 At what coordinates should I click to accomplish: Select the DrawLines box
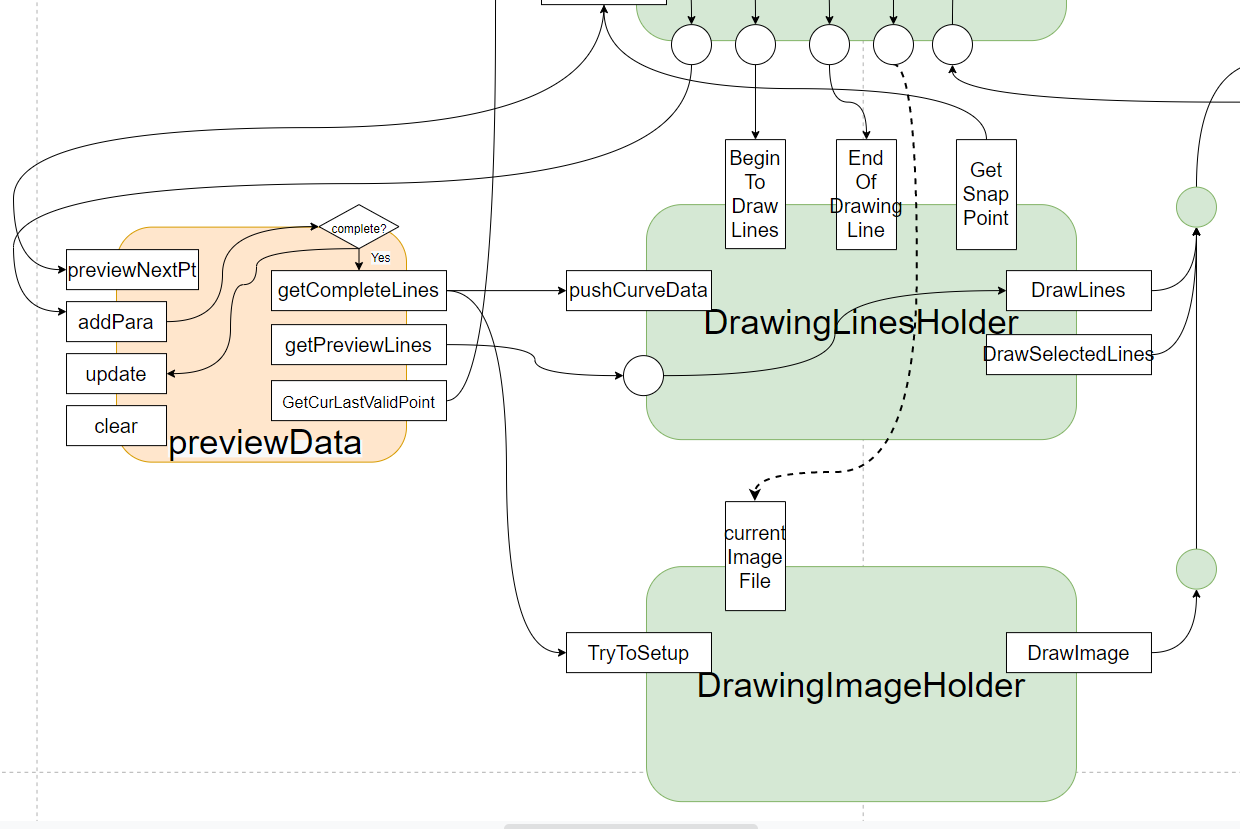click(1079, 291)
